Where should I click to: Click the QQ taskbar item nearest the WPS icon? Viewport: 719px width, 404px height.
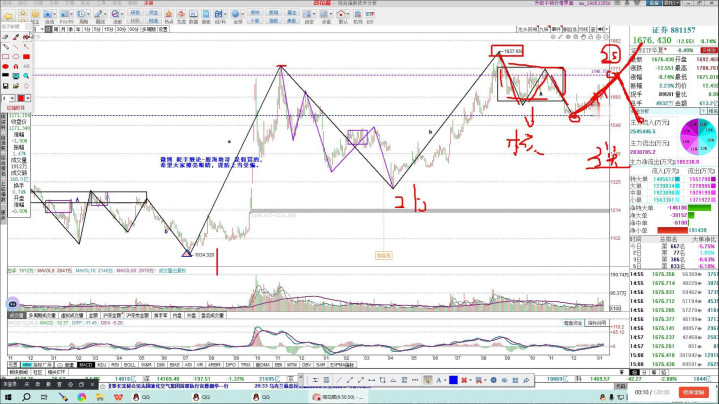coord(142,397)
